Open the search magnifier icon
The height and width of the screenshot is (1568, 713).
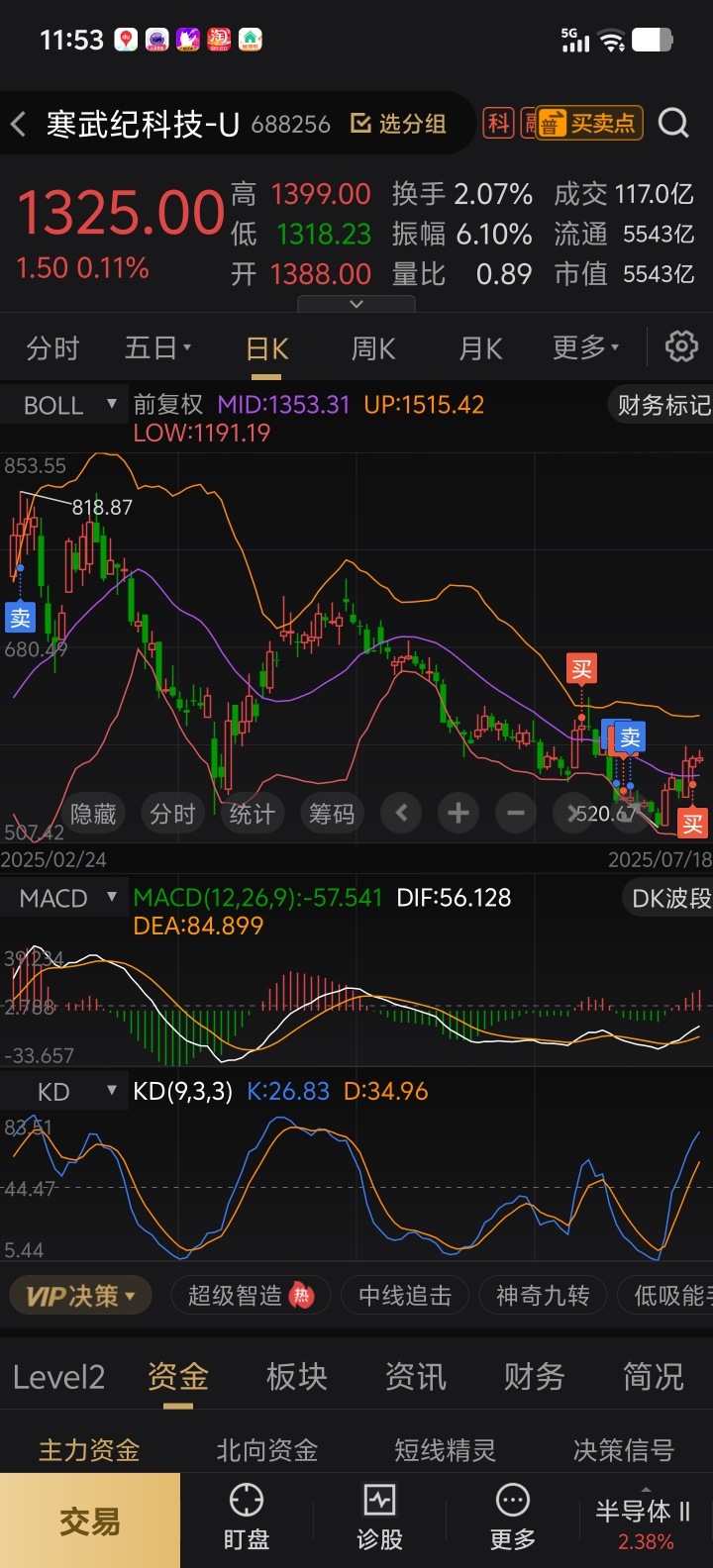pyautogui.click(x=674, y=123)
